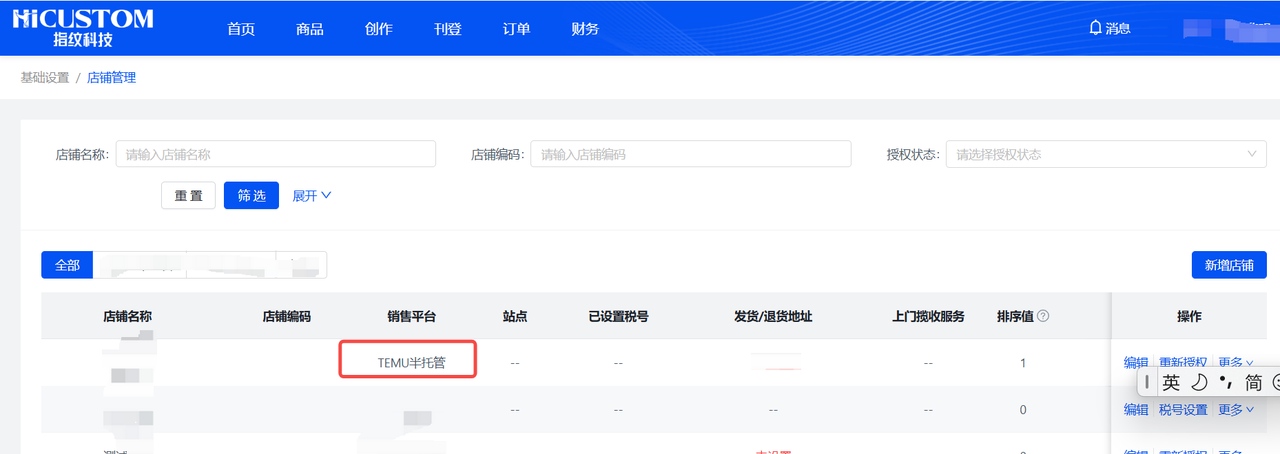Click the 重置 reset button

(188, 196)
